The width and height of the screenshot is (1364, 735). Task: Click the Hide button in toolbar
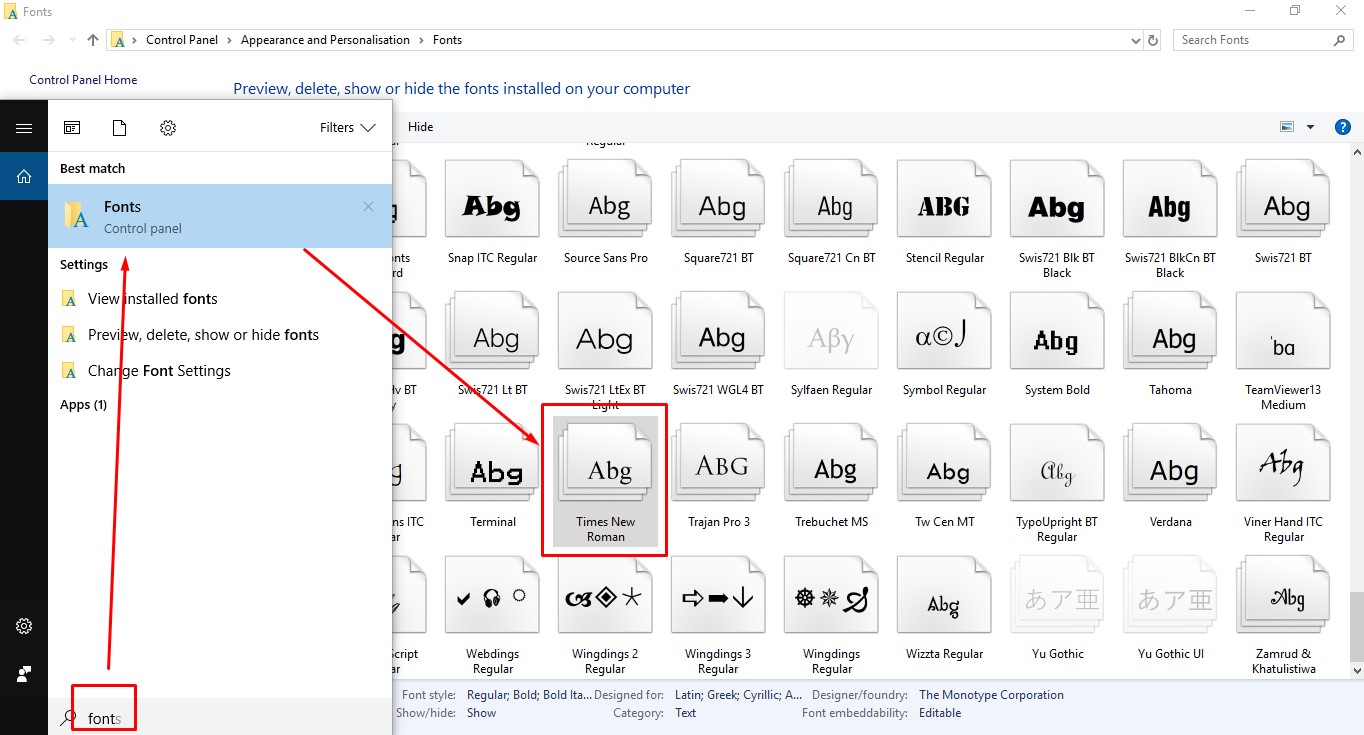[421, 127]
